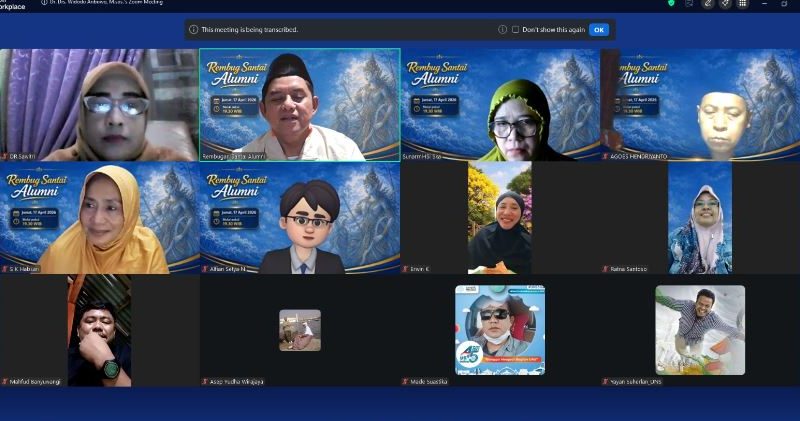
Task: Minimize the Zoom meeting window
Action: [765, 4]
